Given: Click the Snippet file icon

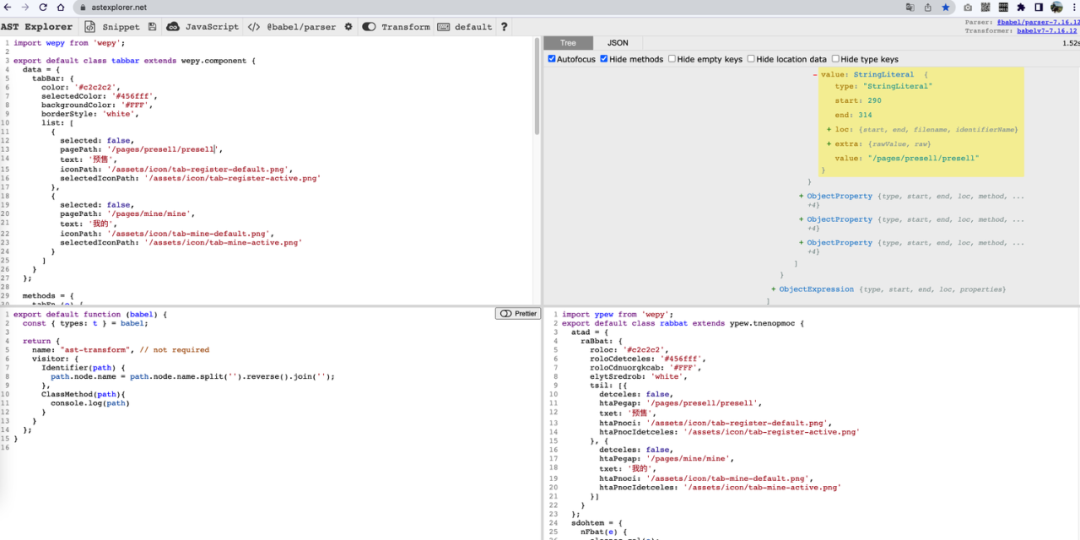Looking at the screenshot, I should (89, 27).
